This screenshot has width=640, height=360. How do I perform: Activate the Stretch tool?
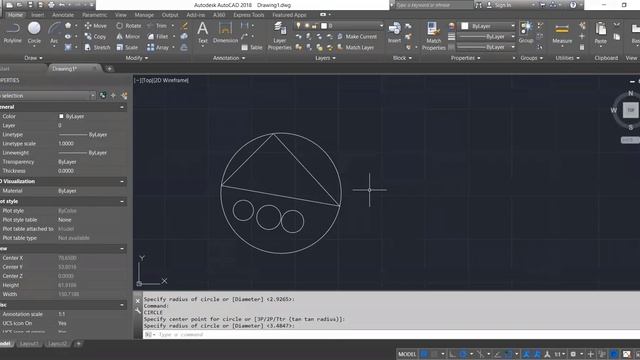97,47
